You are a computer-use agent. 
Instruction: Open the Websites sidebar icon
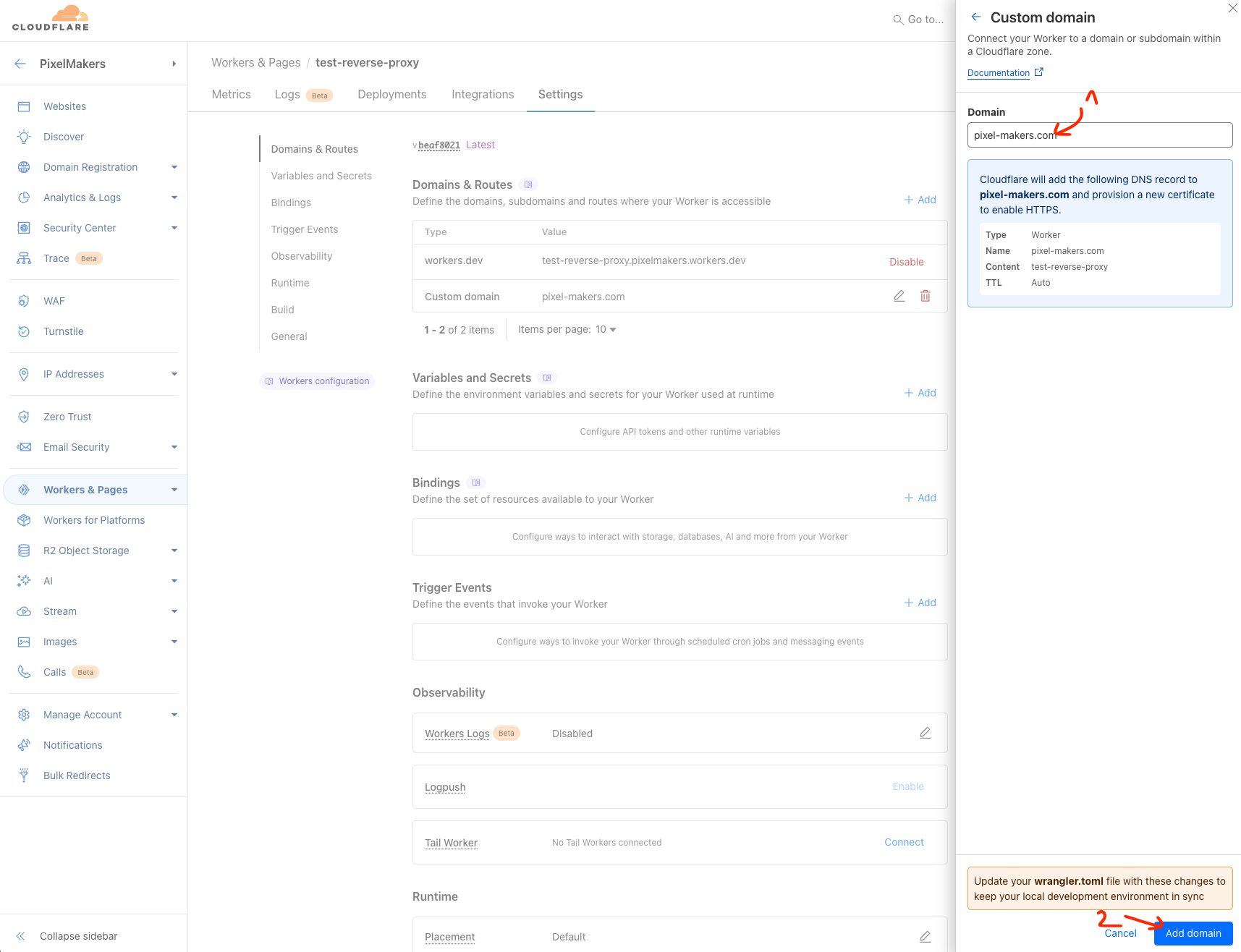pyautogui.click(x=24, y=106)
